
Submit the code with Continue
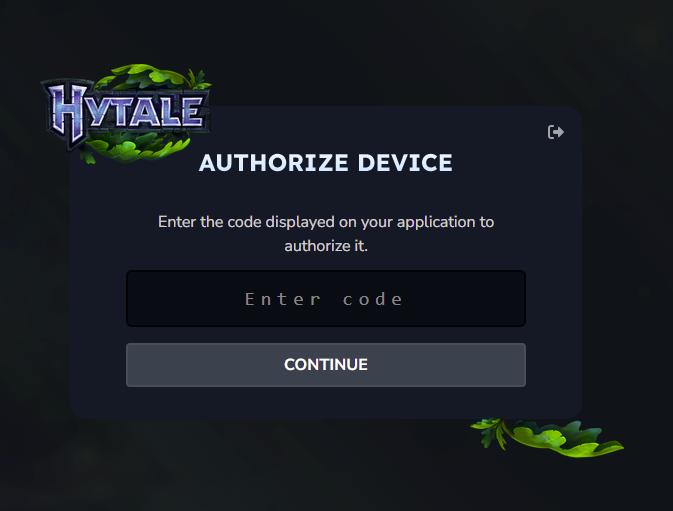click(326, 365)
